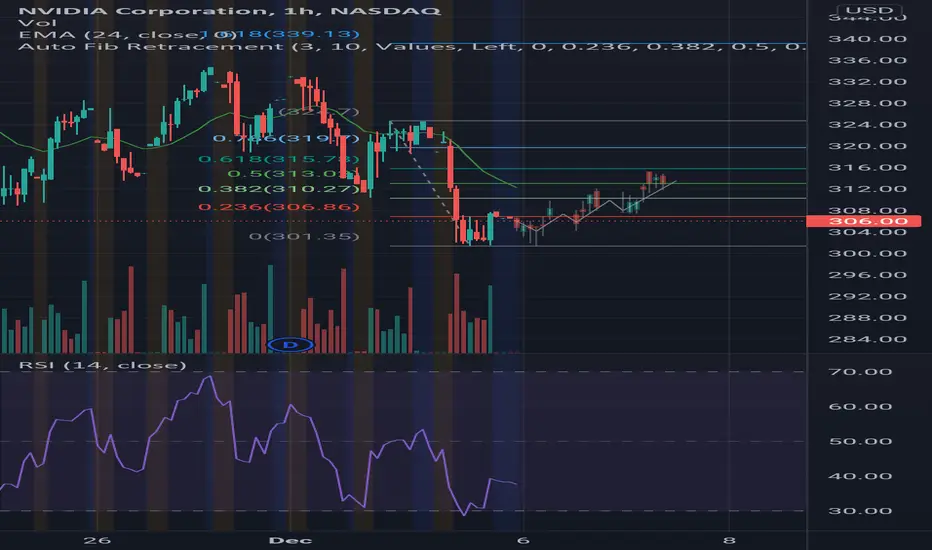Click the RSI 50.00 scale label
Image resolution: width=932 pixels, height=550 pixels.
click(860, 442)
